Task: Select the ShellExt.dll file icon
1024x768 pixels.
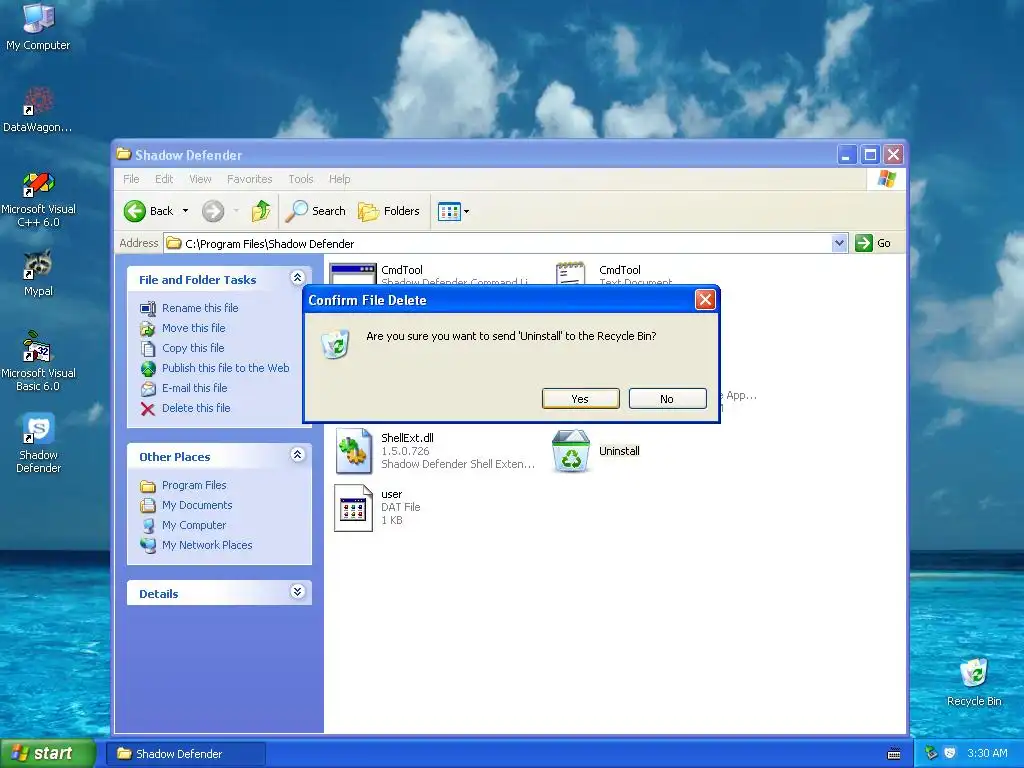Action: pyautogui.click(x=354, y=451)
